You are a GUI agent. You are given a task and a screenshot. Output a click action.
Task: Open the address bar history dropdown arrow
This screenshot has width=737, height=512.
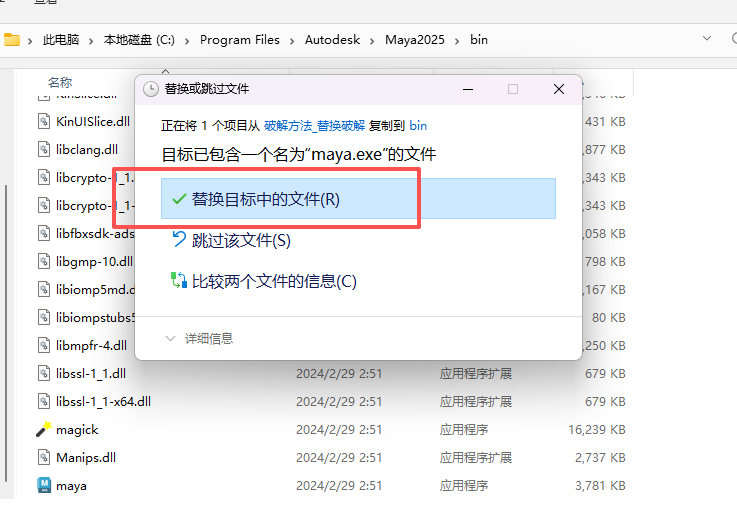tap(708, 39)
